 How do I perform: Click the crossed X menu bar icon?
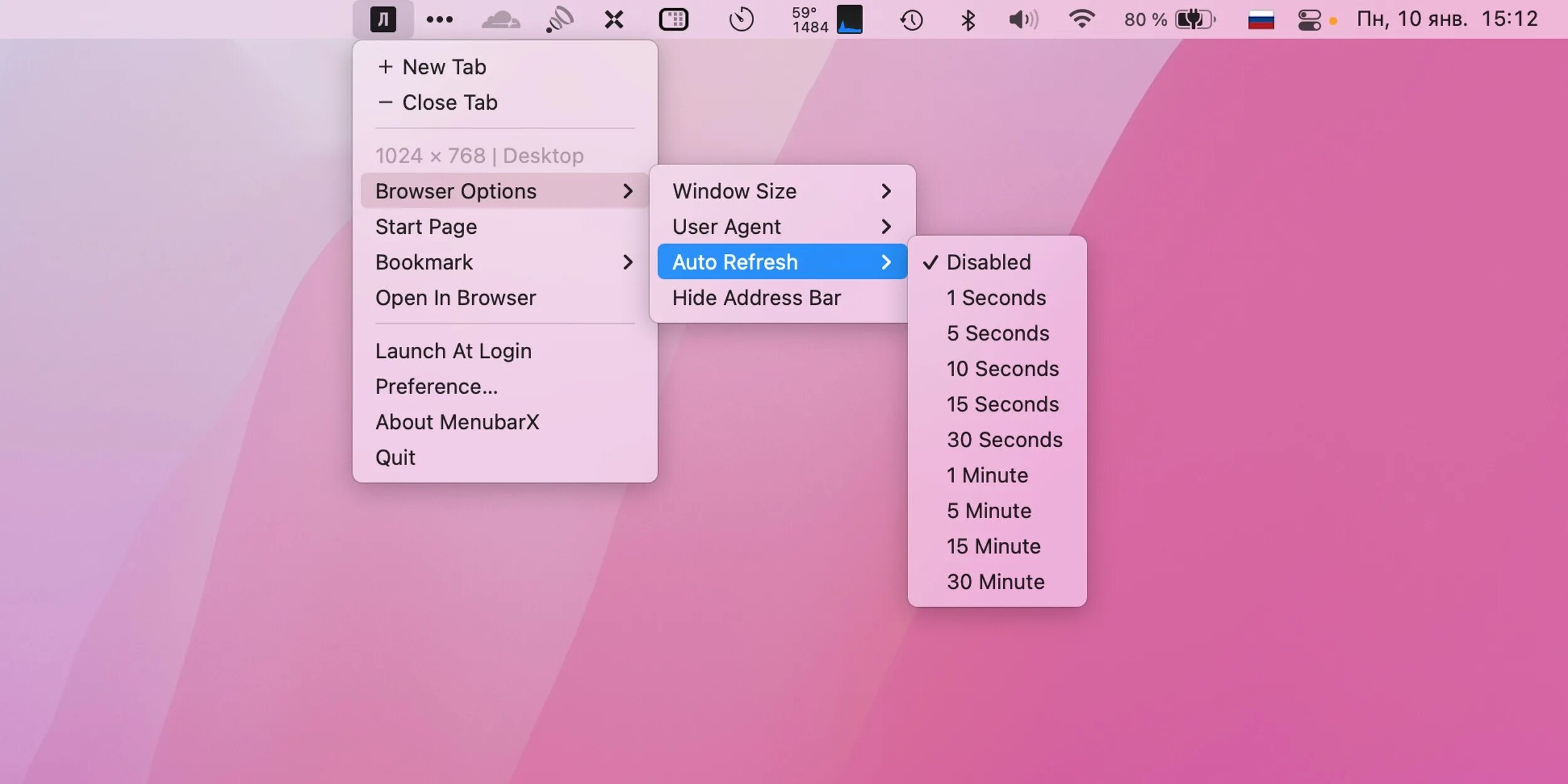(613, 19)
